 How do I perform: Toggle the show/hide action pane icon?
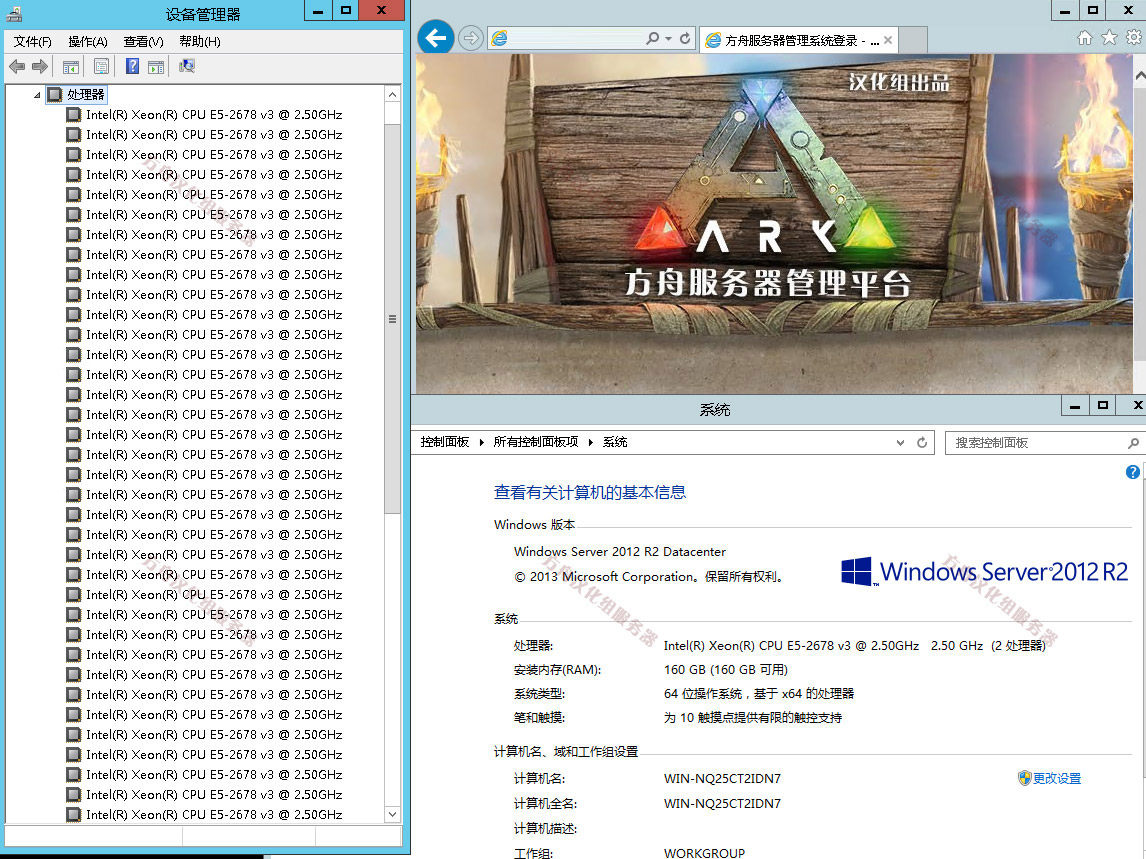point(156,67)
